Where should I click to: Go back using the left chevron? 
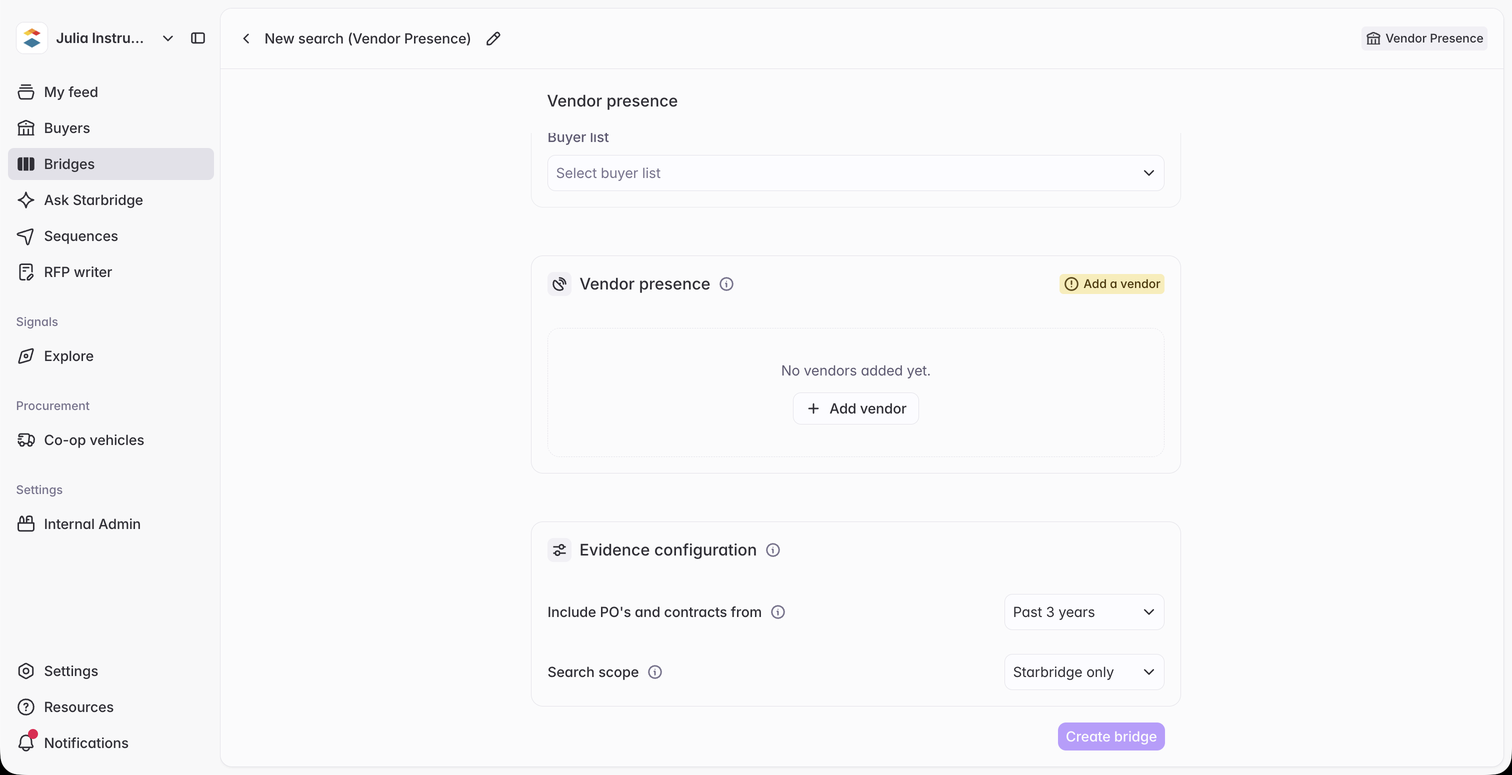[x=246, y=38]
